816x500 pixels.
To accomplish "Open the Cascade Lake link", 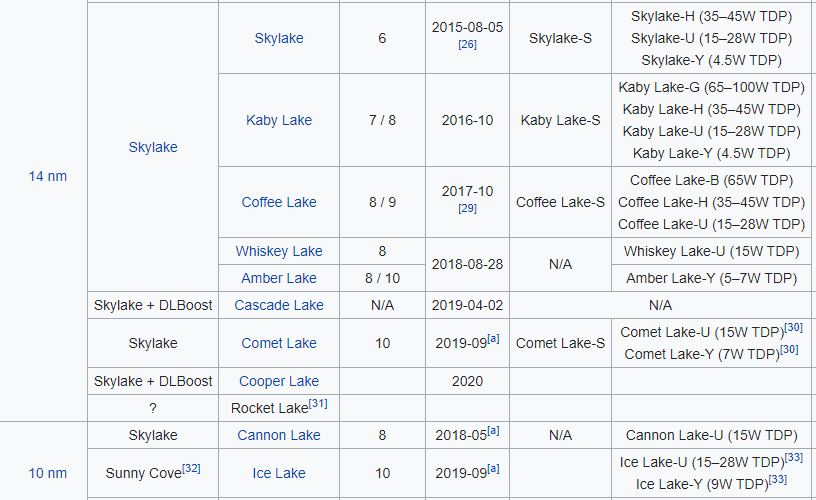I will 279,305.
